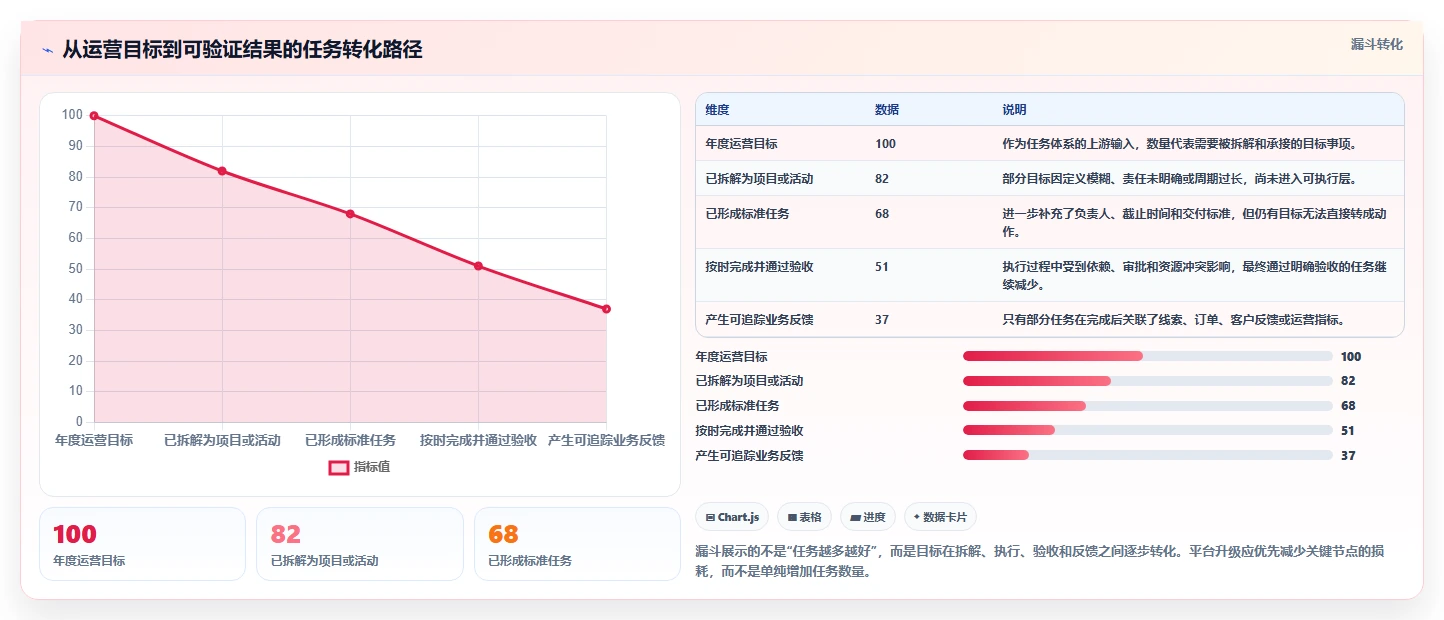Click the chart point for 产生可追踪业务反馈
The height and width of the screenshot is (620, 1444).
coord(606,309)
